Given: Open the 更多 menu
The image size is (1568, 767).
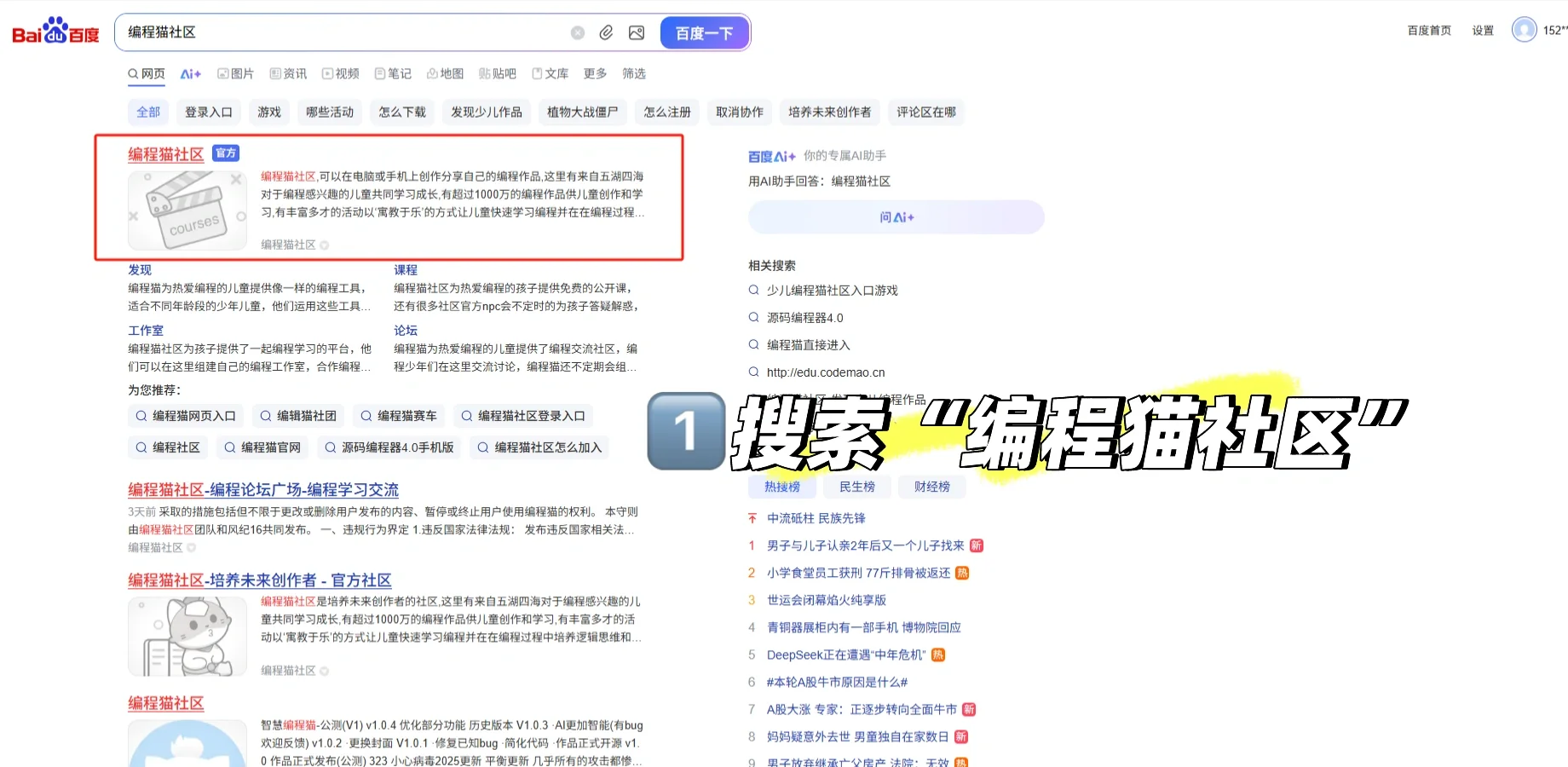Looking at the screenshot, I should click(x=595, y=73).
